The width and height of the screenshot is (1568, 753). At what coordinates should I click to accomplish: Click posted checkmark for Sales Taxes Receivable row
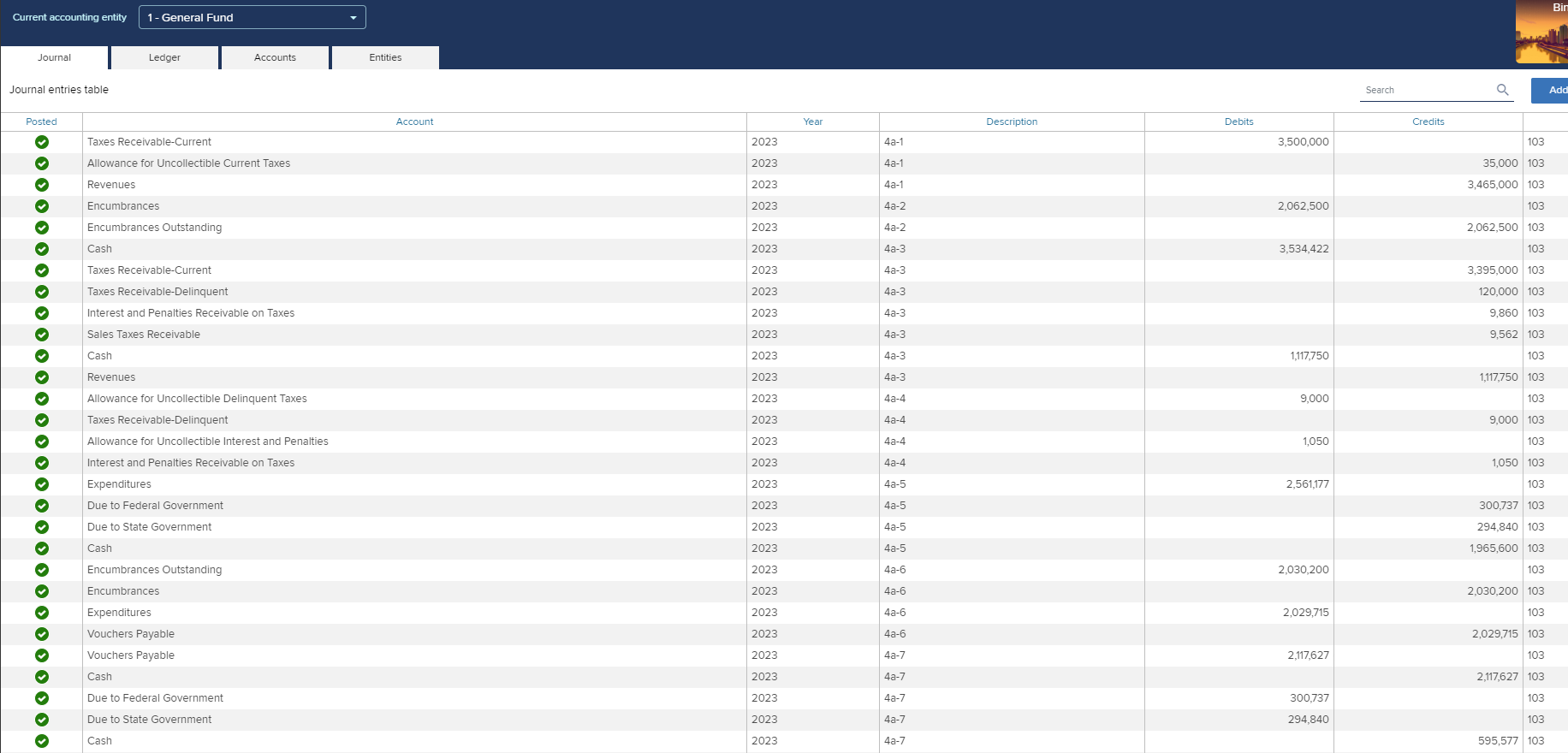pyautogui.click(x=42, y=335)
